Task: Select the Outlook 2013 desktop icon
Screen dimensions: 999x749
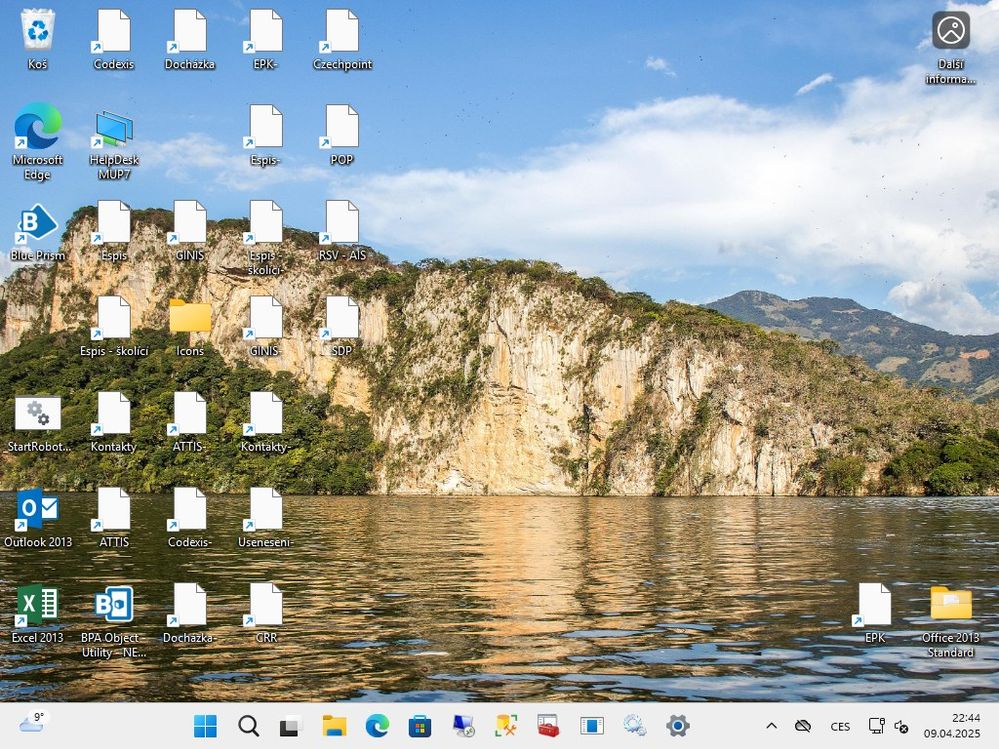Action: [37, 510]
